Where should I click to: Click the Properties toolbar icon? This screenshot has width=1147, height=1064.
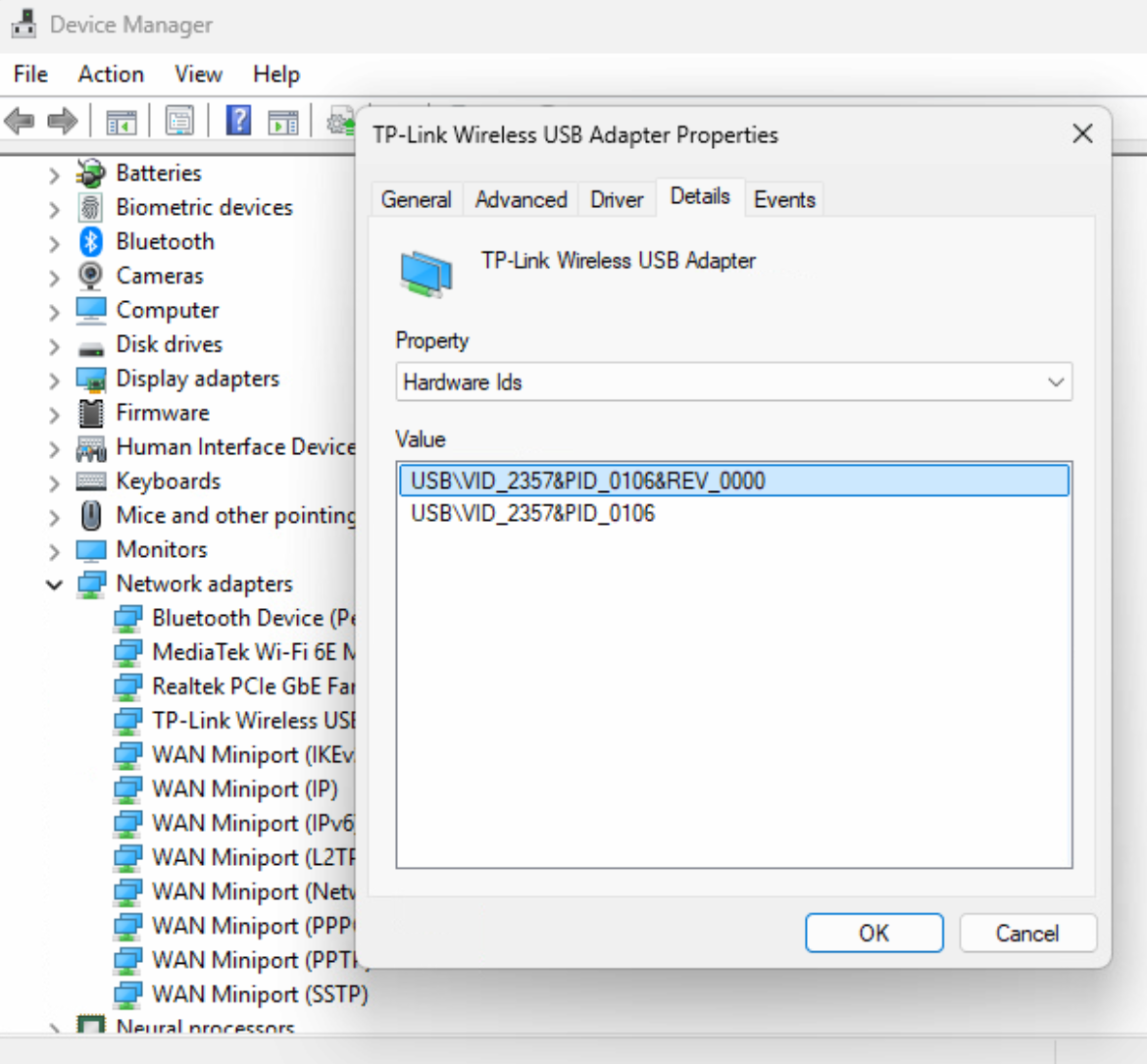(x=179, y=121)
